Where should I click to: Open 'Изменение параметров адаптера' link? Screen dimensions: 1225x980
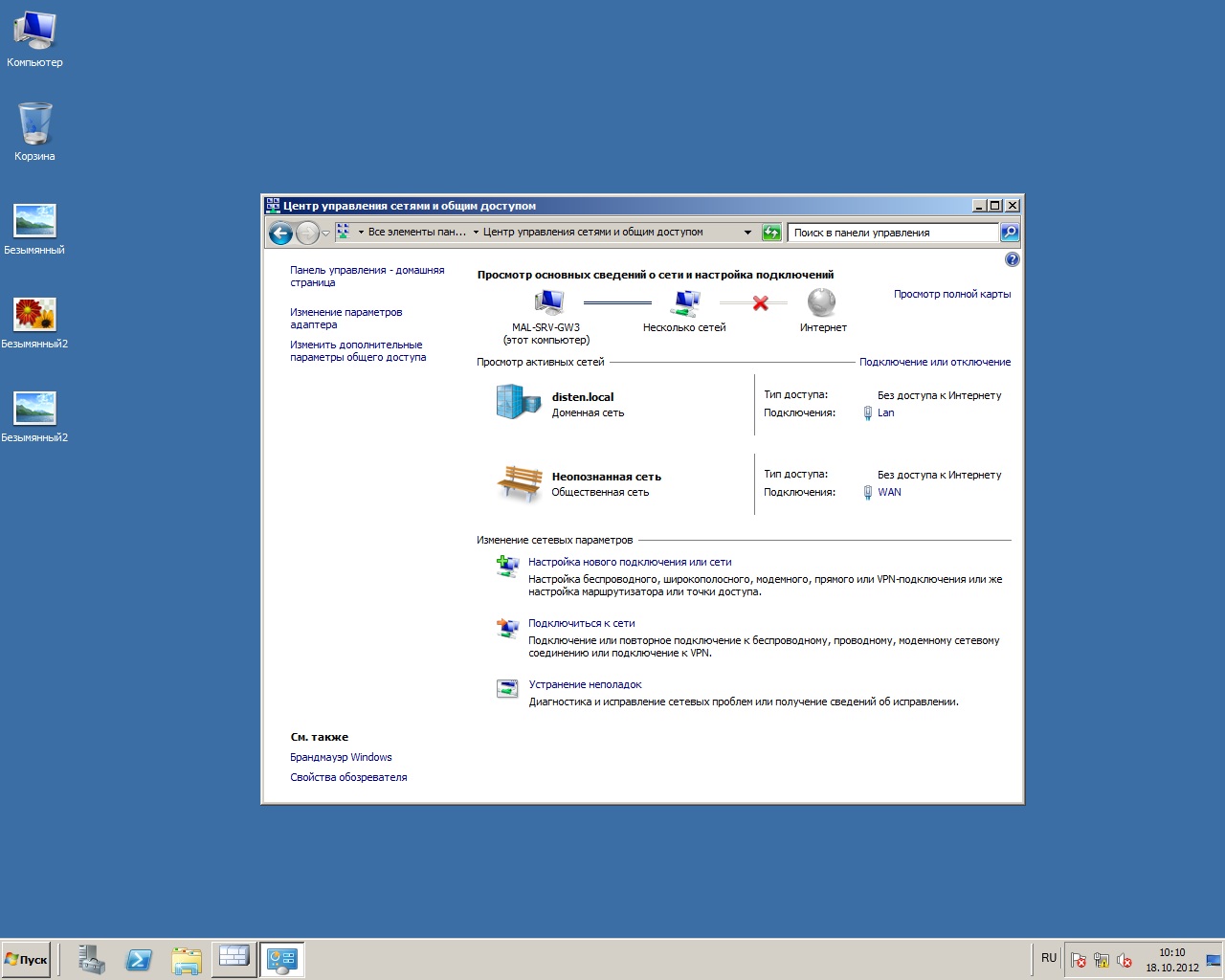[x=346, y=319]
